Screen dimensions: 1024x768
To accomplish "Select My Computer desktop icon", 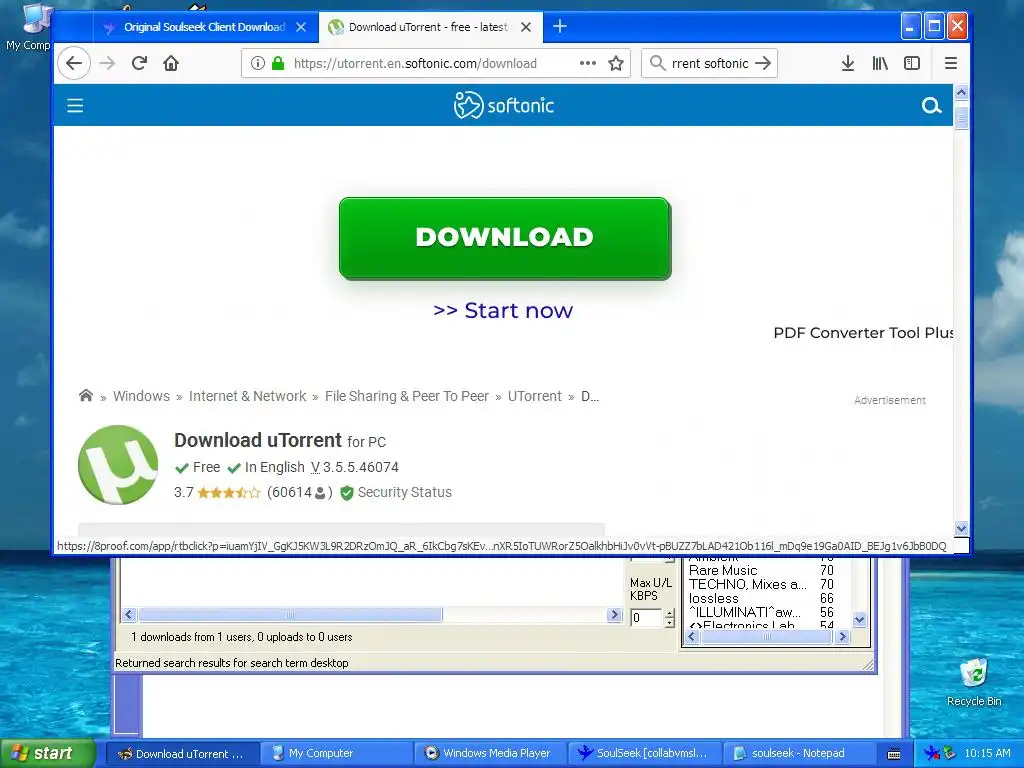I will pos(29,27).
